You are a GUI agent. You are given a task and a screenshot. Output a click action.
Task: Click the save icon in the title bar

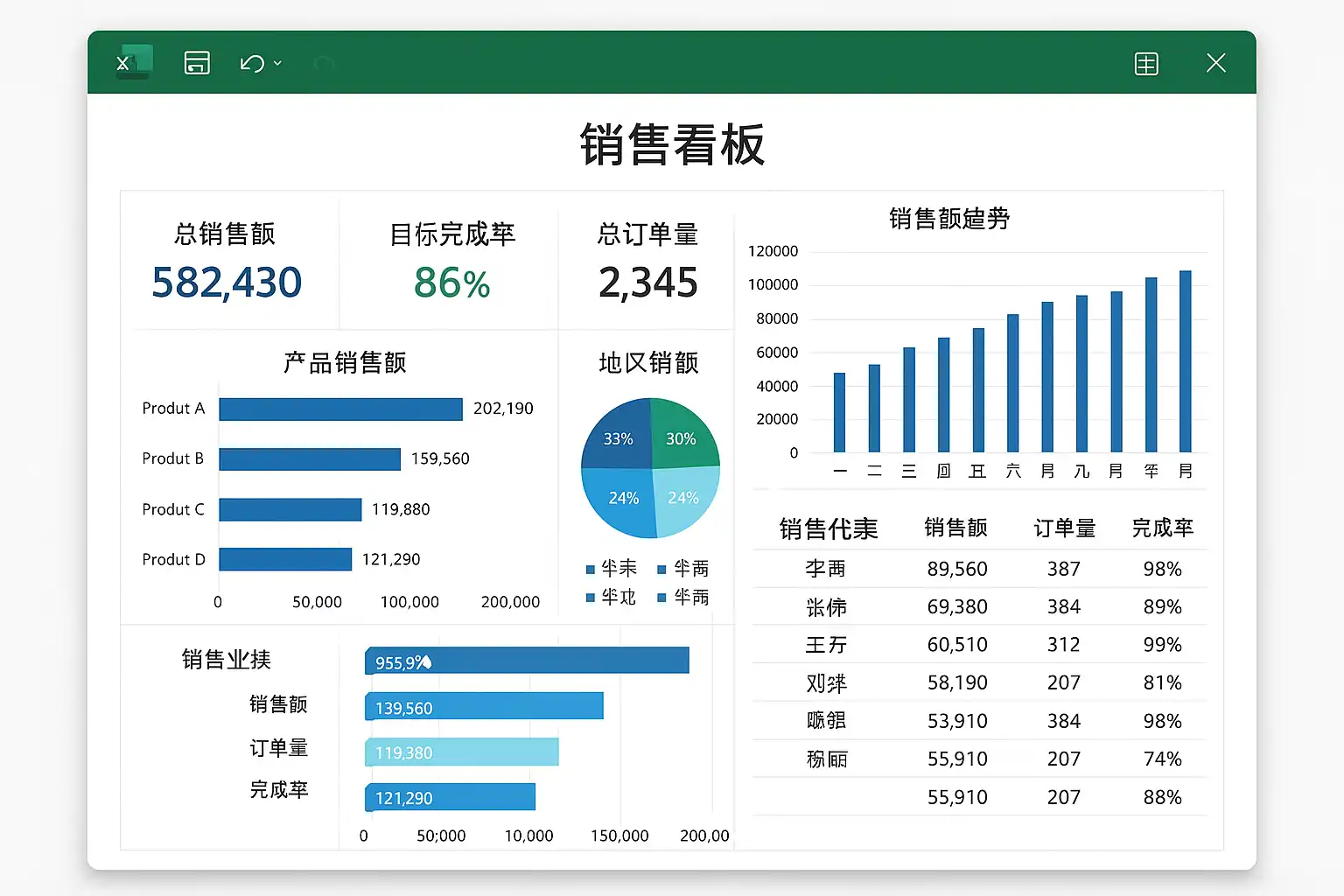[197, 63]
